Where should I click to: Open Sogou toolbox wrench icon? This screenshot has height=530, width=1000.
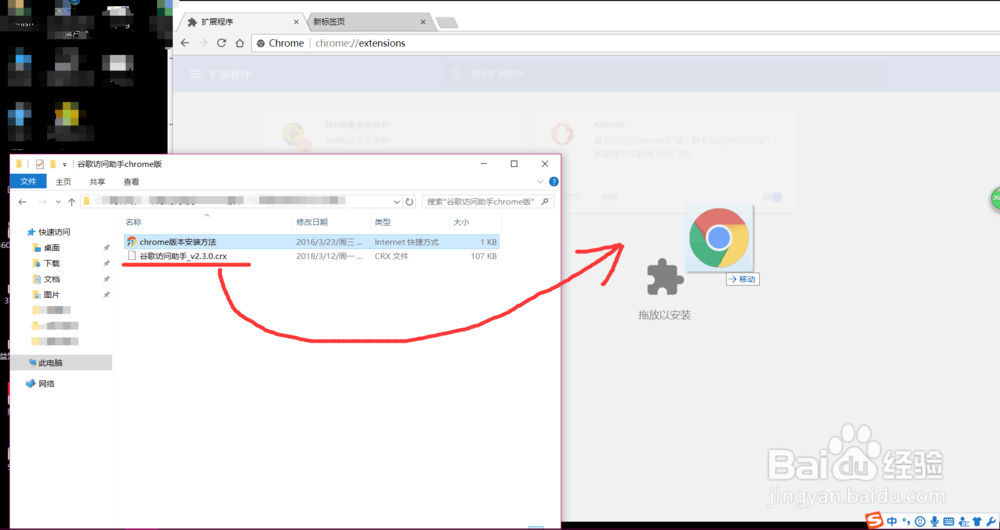tap(990, 521)
